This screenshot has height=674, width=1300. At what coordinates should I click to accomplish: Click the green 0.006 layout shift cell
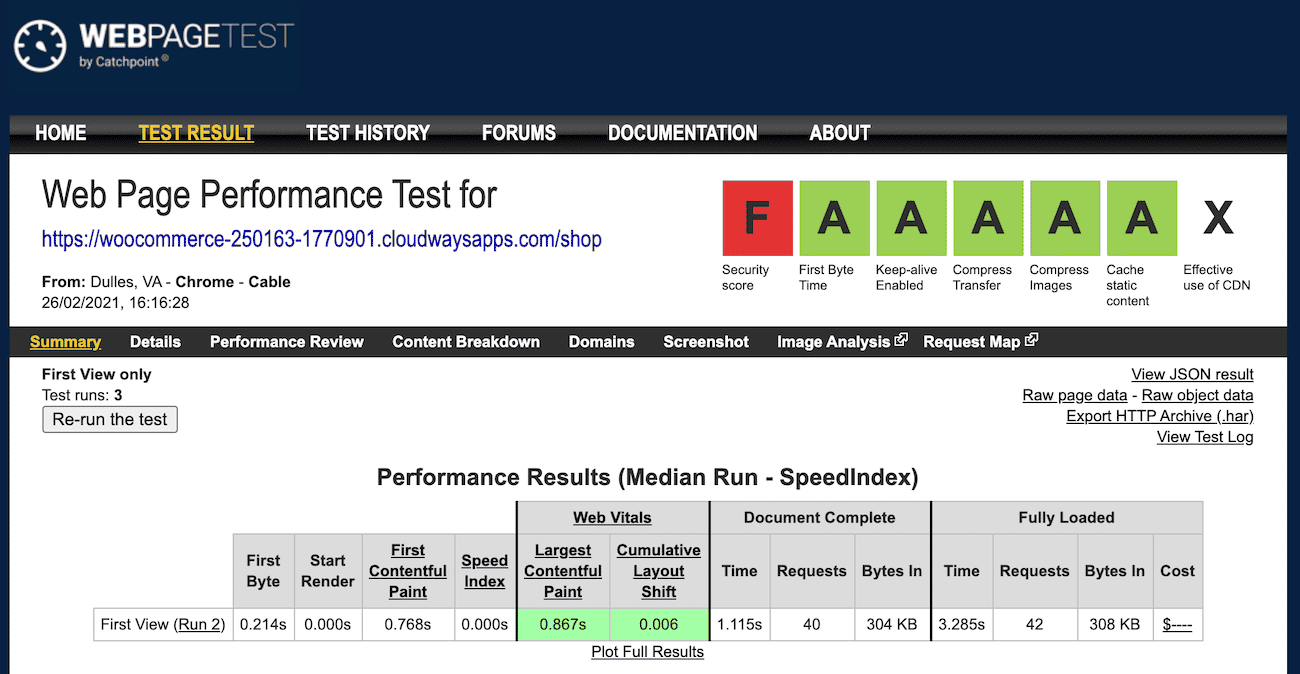coord(659,625)
